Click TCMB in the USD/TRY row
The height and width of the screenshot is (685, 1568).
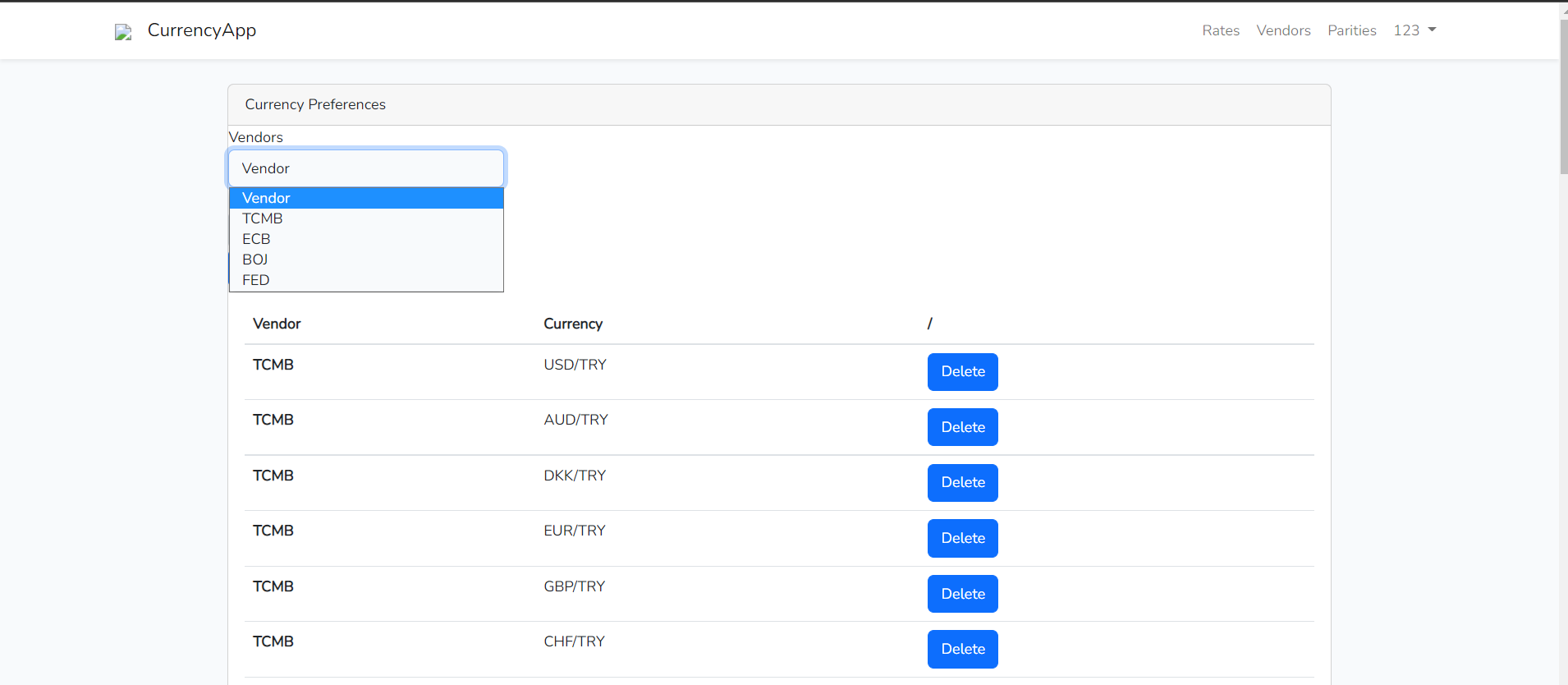273,365
